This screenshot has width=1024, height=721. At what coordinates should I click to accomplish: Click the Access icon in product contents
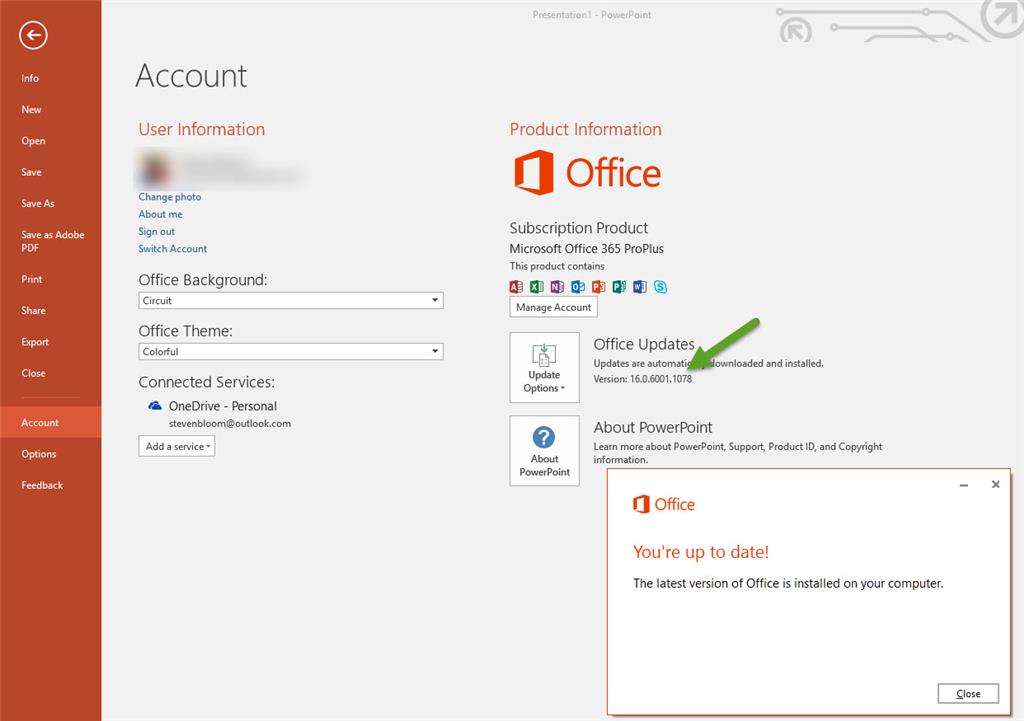point(516,287)
